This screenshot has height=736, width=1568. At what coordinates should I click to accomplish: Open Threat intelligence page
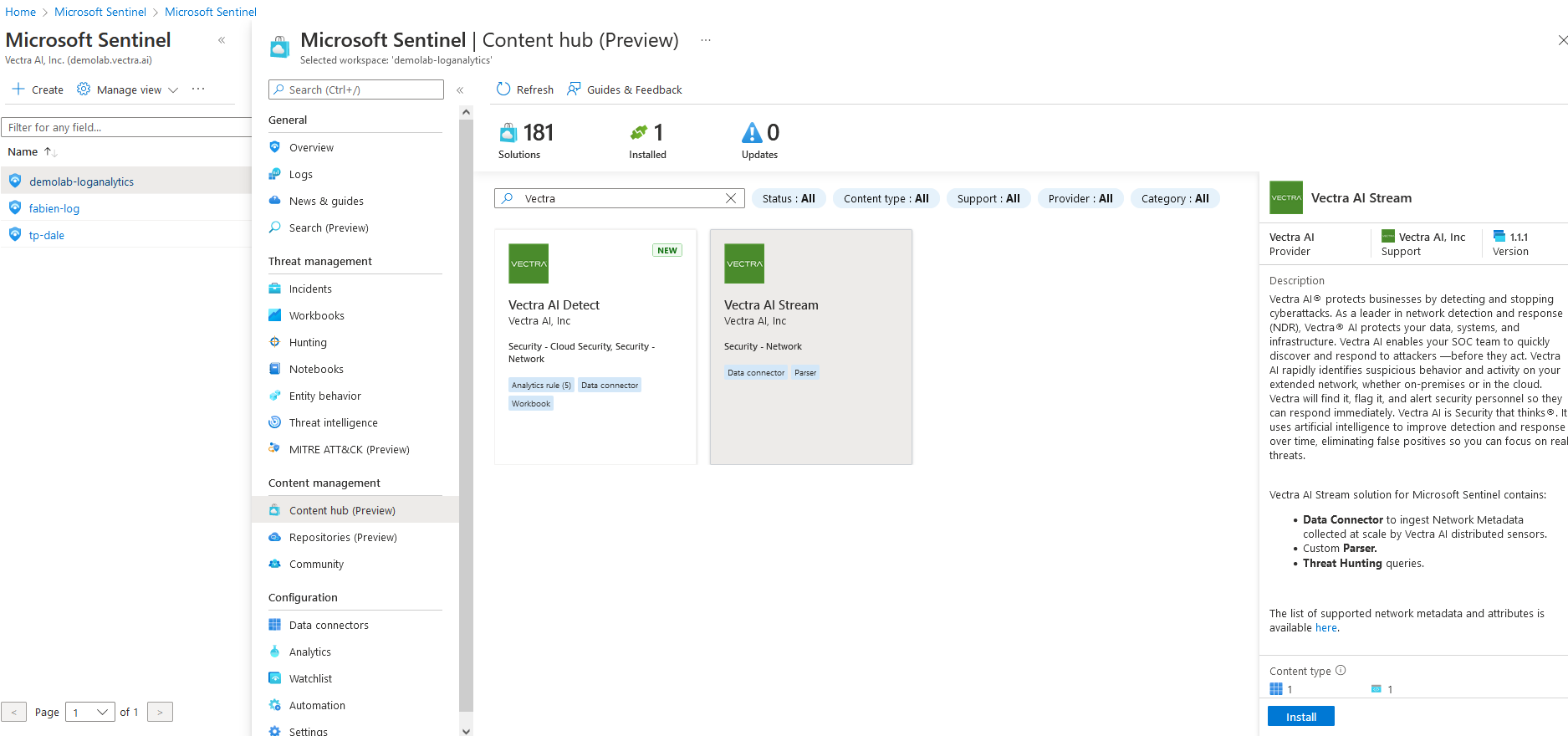333,422
